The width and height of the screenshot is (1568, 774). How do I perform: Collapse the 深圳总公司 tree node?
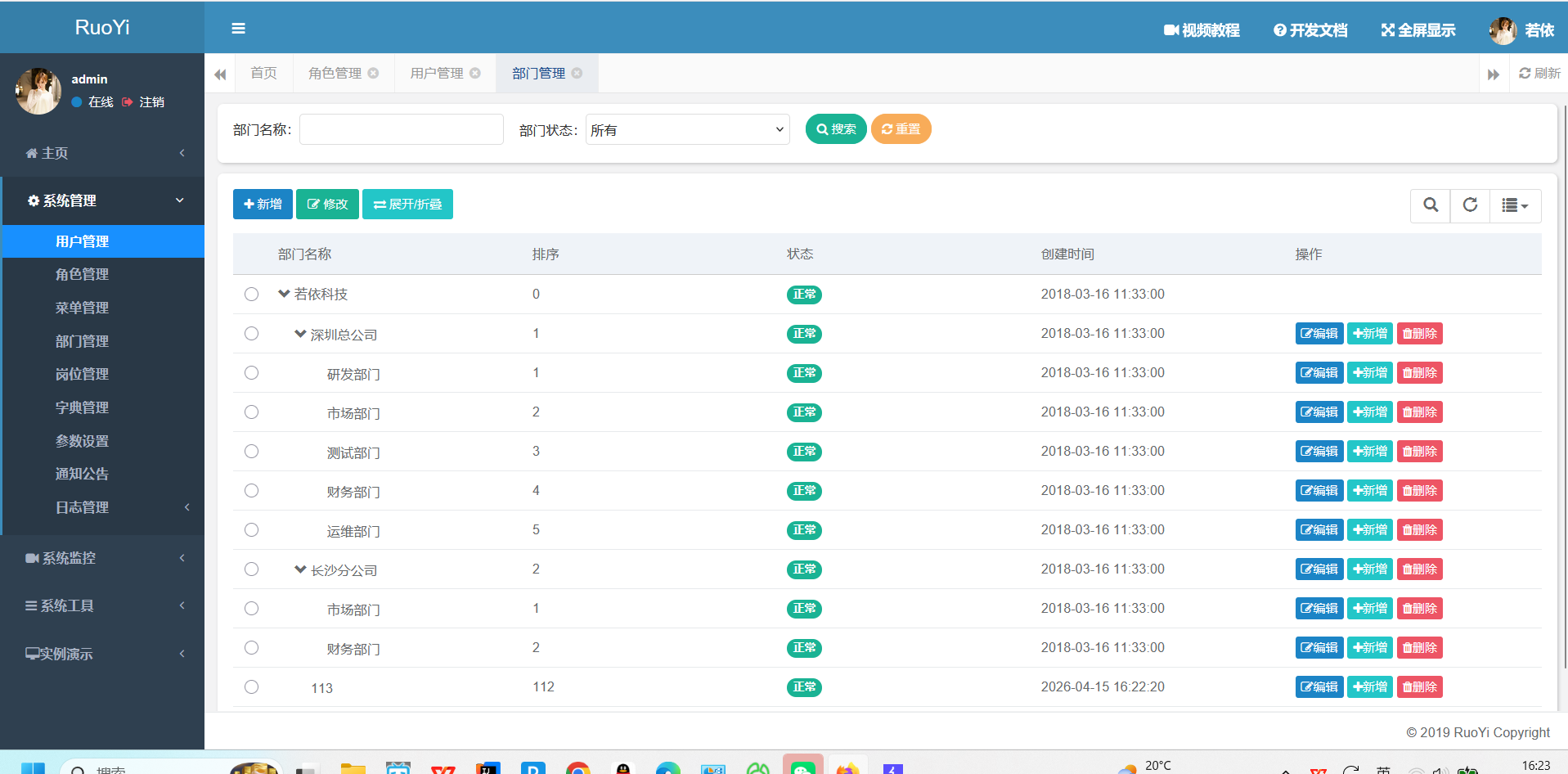tap(300, 333)
